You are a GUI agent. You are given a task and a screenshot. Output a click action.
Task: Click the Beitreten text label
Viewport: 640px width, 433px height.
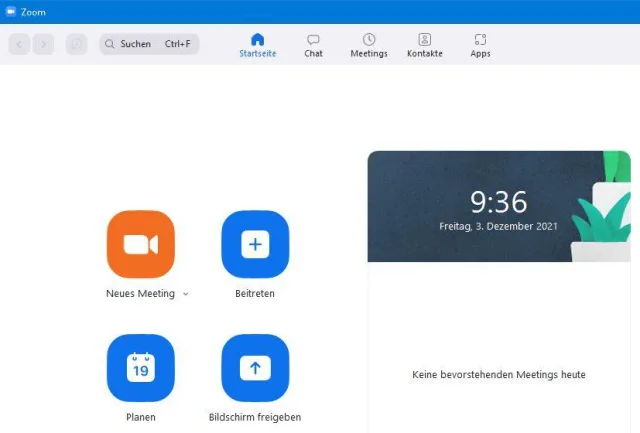tap(255, 293)
